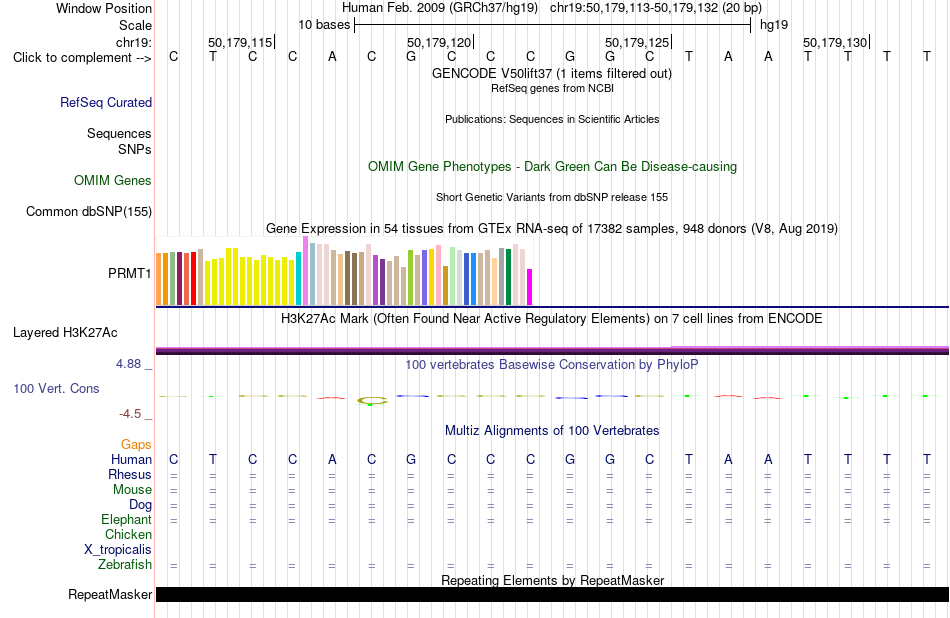Click the 4.88 PhyloP upper scale value
Image resolution: width=950 pixels, height=618 pixels.
click(x=128, y=364)
